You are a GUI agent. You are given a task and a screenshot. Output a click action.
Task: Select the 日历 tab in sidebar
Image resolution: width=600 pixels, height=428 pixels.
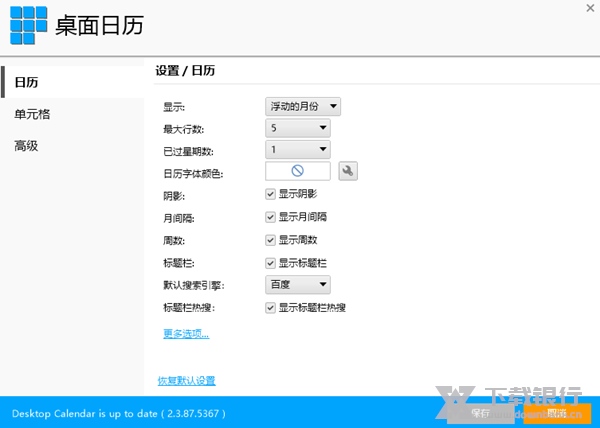tap(27, 82)
